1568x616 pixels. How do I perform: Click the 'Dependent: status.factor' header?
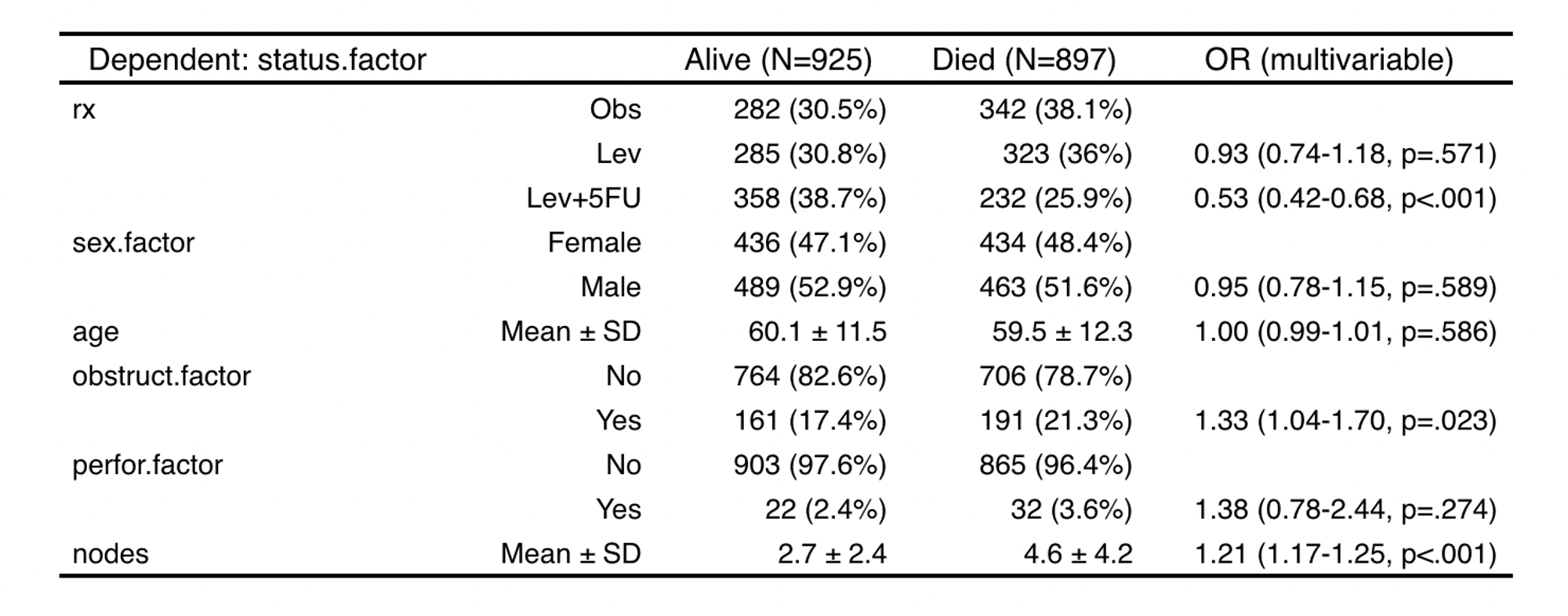click(257, 60)
